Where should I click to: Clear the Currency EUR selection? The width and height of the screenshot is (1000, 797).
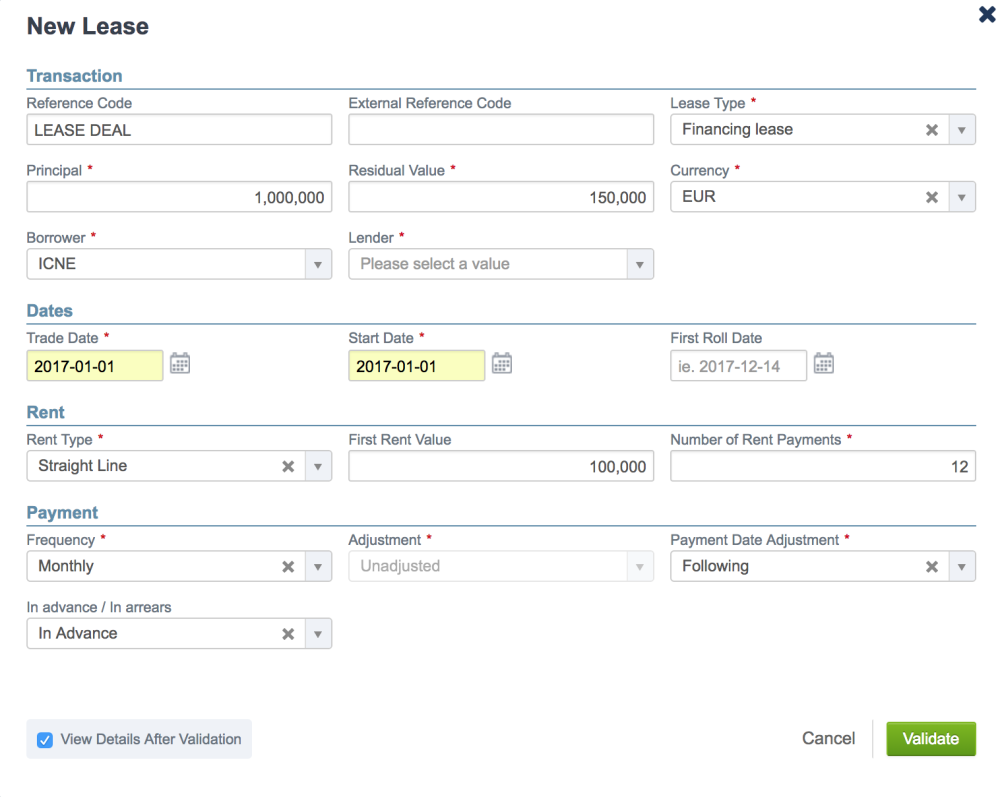pos(932,197)
